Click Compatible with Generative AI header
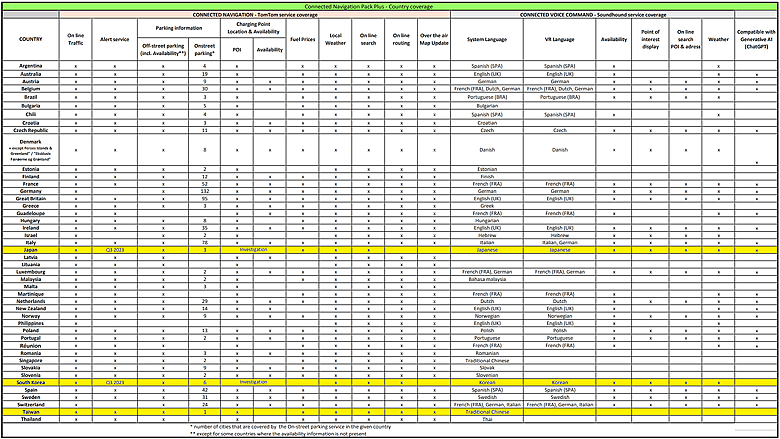 (x=756, y=39)
